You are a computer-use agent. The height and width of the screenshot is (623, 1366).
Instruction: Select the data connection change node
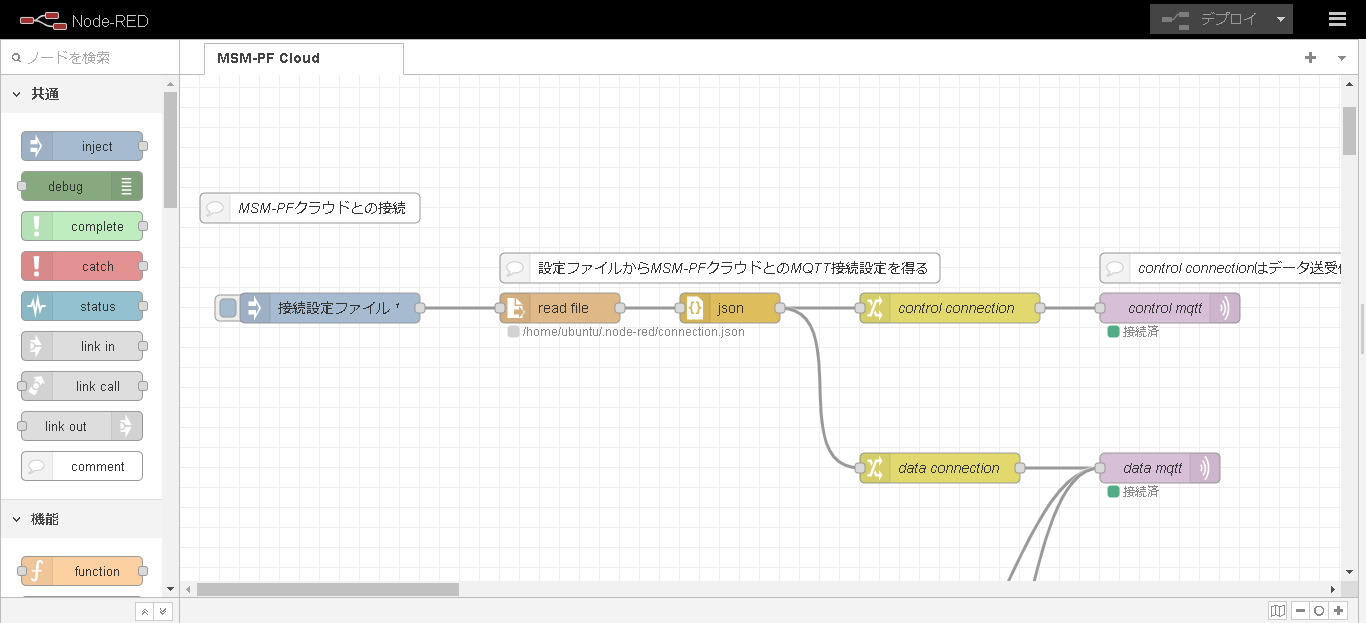point(940,468)
